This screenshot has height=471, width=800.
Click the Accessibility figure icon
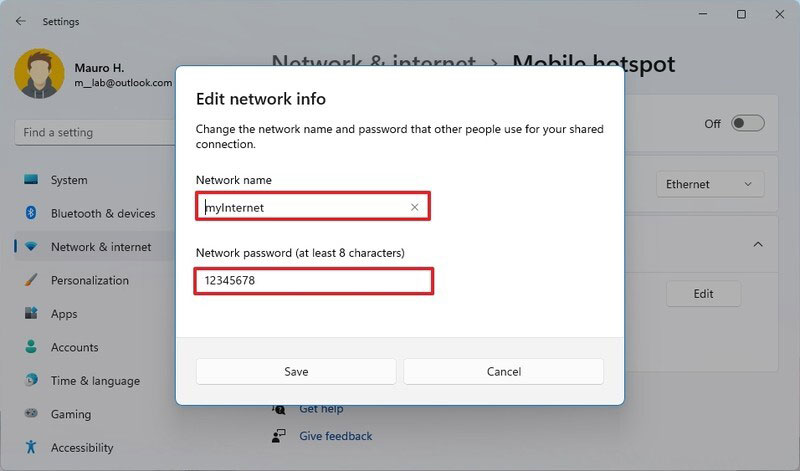[31, 447]
